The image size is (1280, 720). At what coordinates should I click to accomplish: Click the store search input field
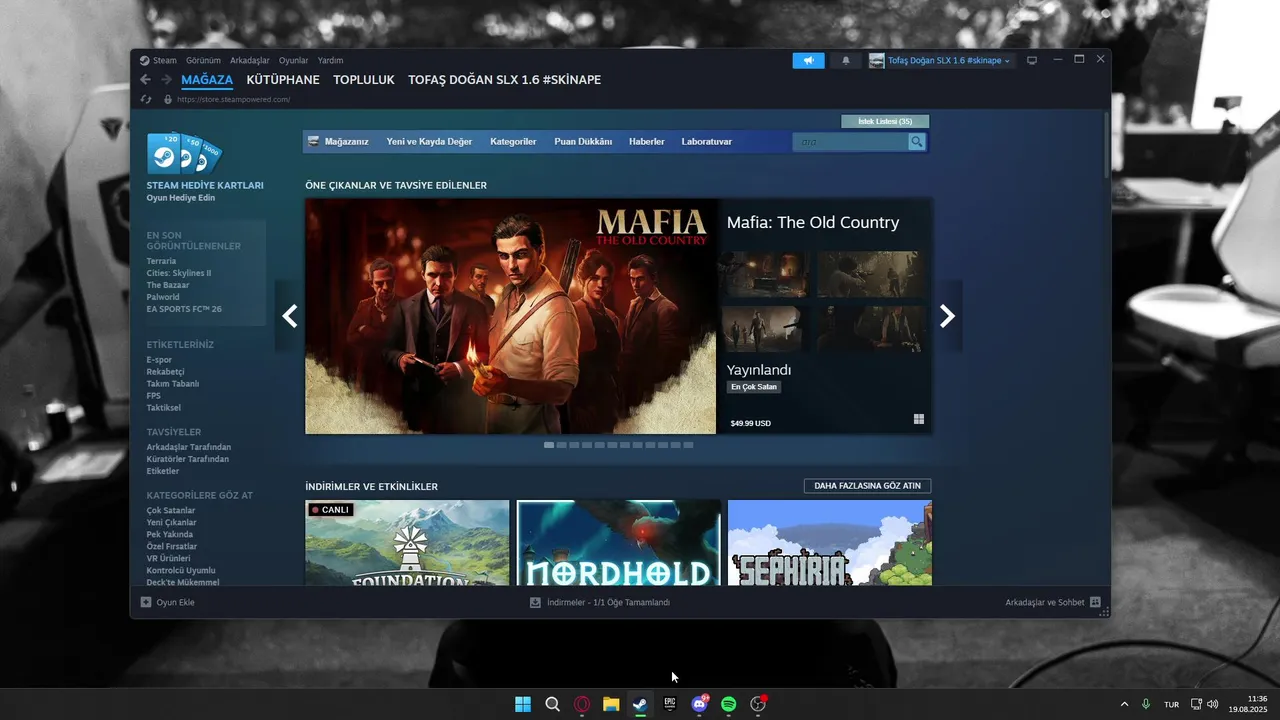[850, 142]
